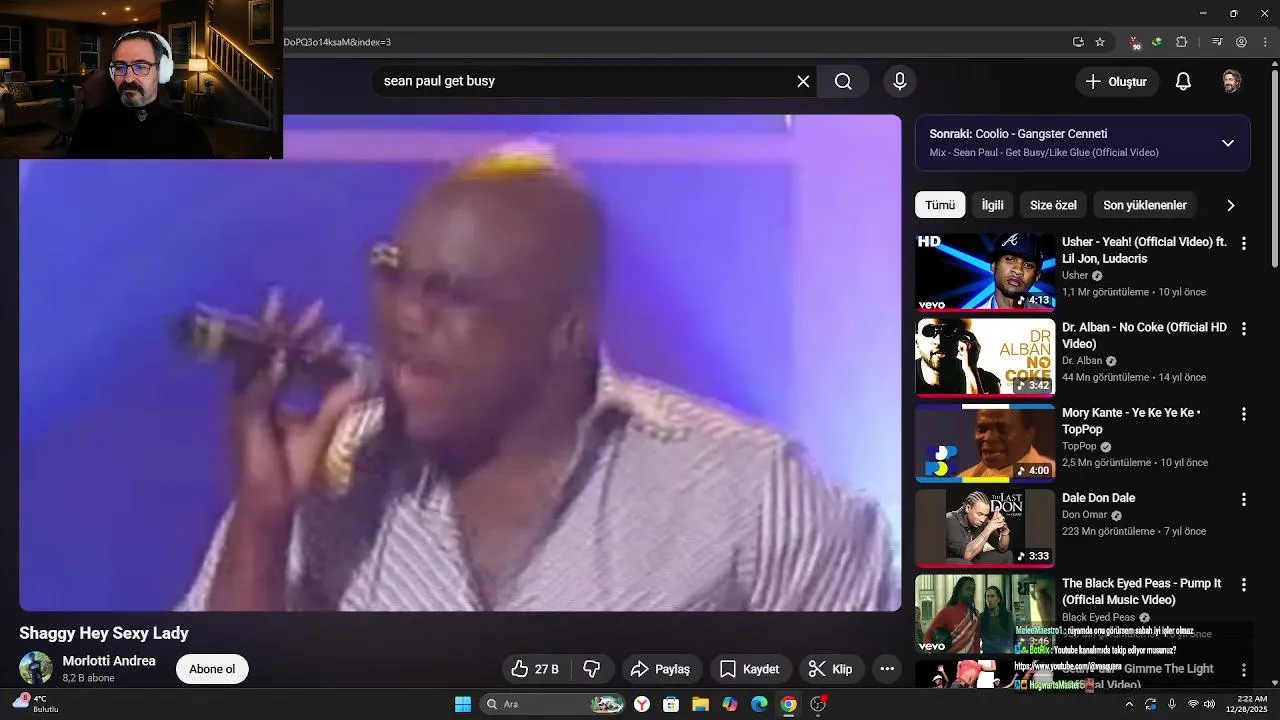Clear the search box with the X icon
Image resolution: width=1280 pixels, height=720 pixels.
803,81
